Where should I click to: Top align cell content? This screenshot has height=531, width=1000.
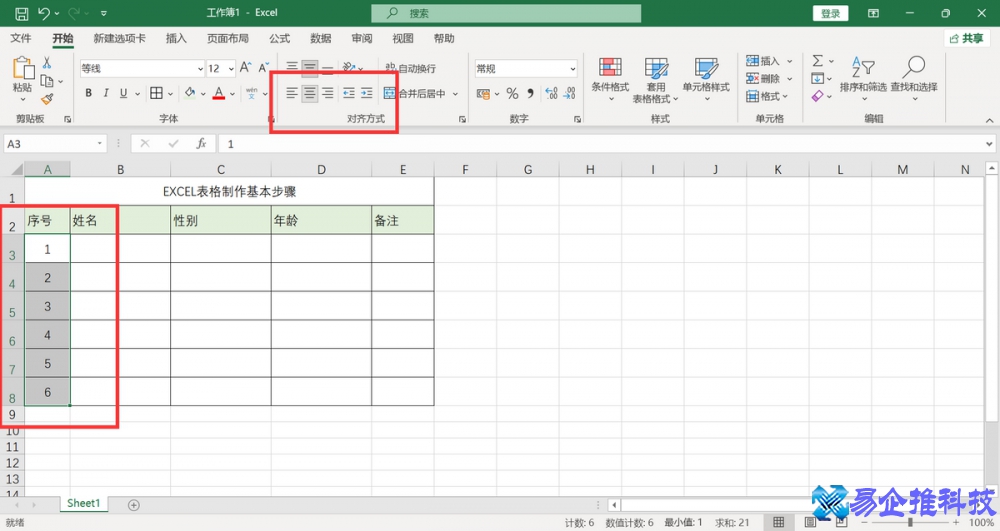pos(291,67)
